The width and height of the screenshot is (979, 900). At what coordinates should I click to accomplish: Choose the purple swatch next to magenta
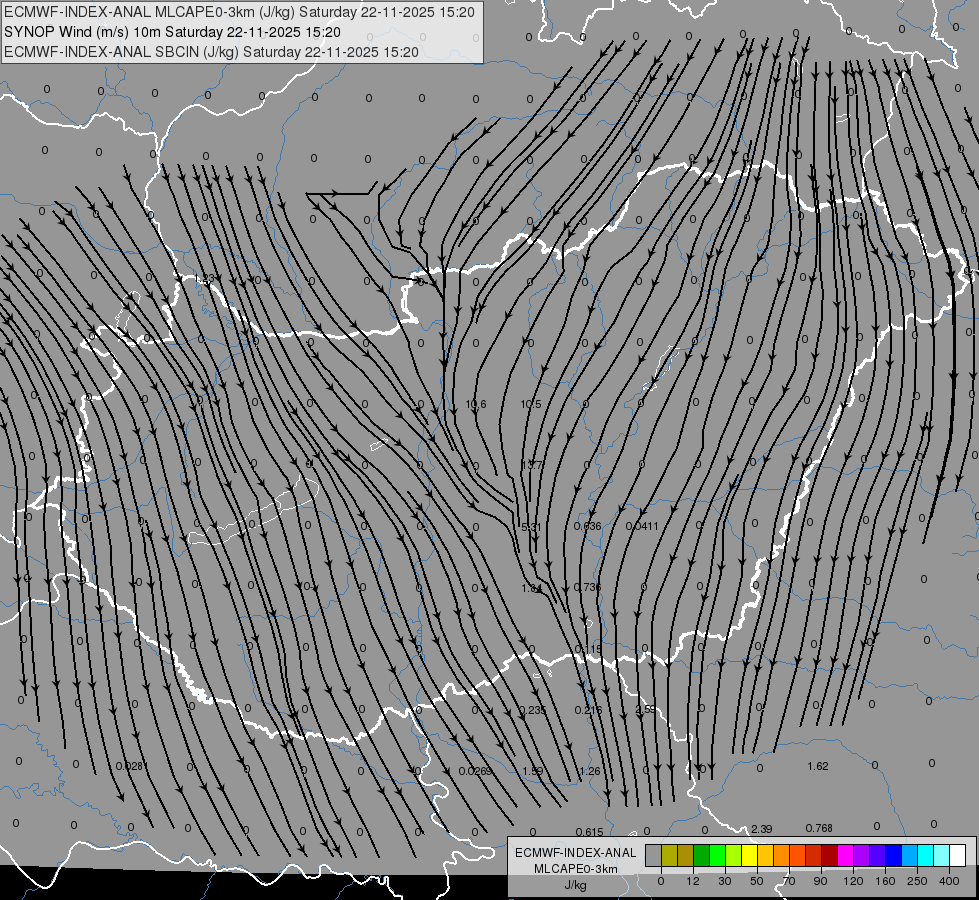click(x=862, y=855)
